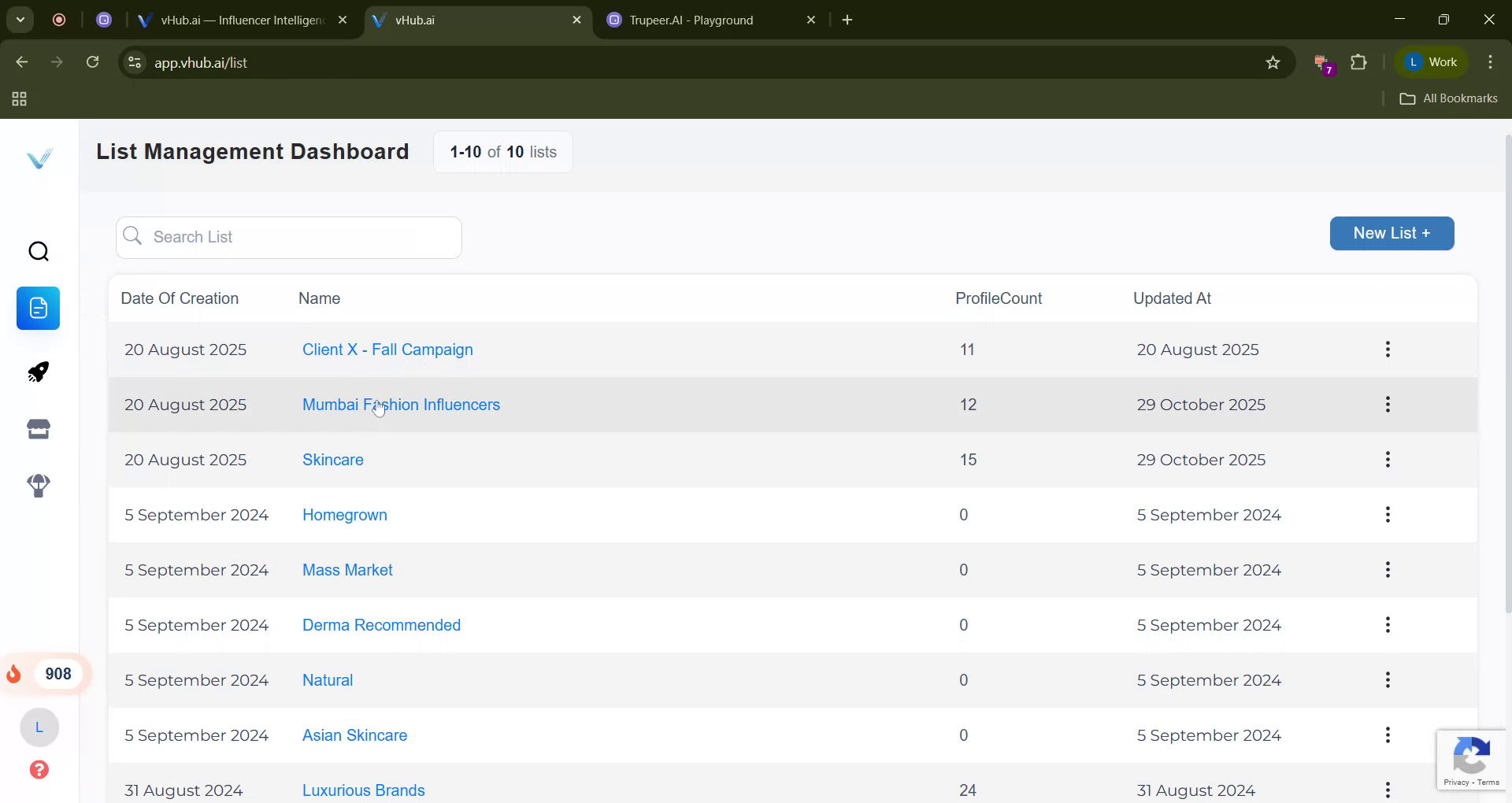The height and width of the screenshot is (803, 1512).
Task: Open the L profile avatar in sidebar
Action: [39, 727]
